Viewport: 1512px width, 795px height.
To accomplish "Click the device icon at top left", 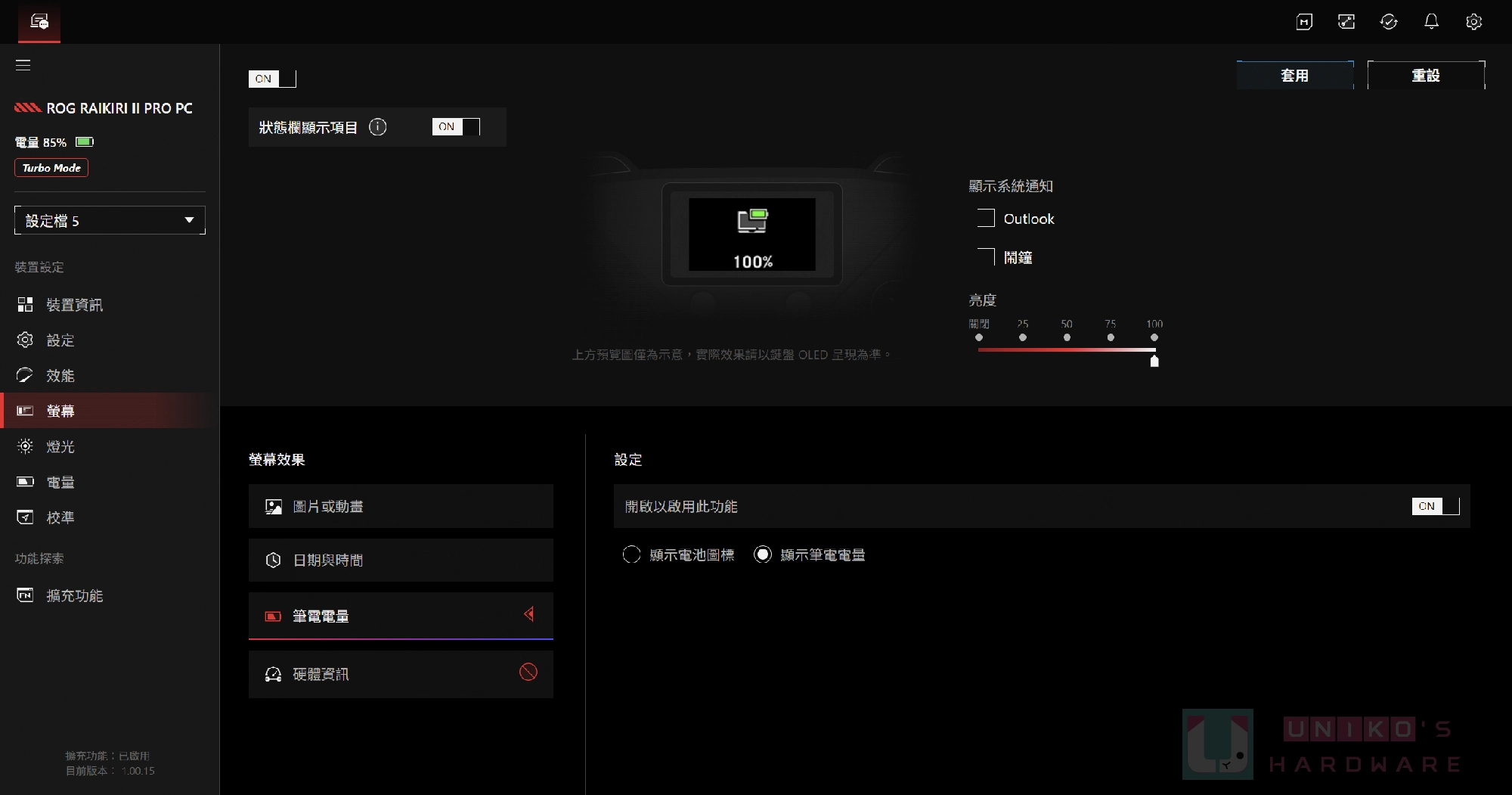I will [x=39, y=21].
